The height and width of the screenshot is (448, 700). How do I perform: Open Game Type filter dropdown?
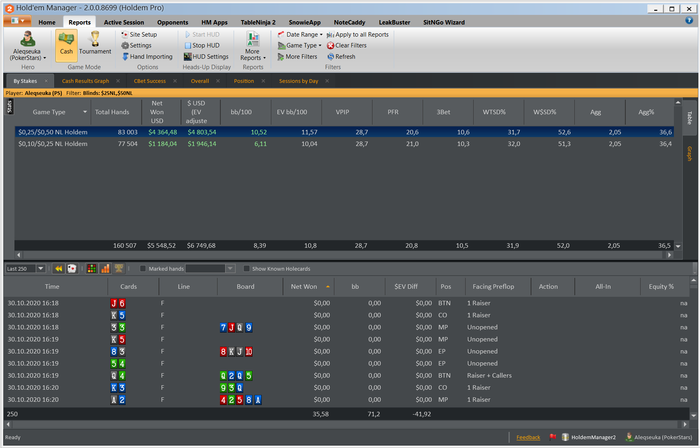(299, 46)
